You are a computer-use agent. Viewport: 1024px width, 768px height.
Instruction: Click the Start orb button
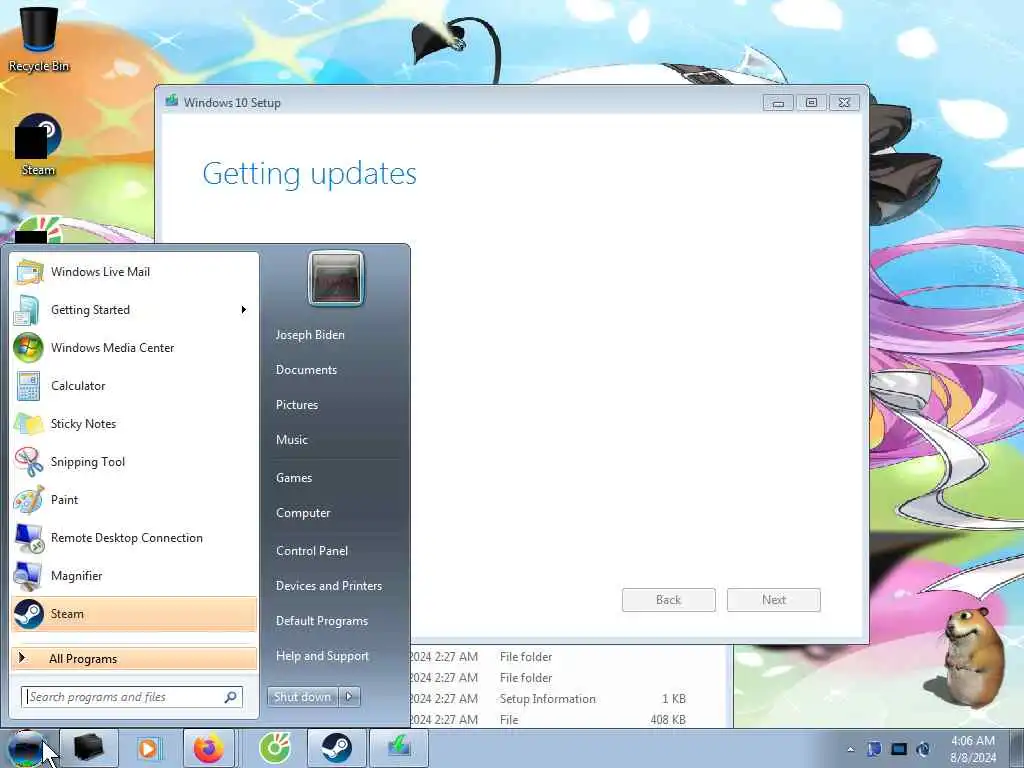pyautogui.click(x=27, y=748)
